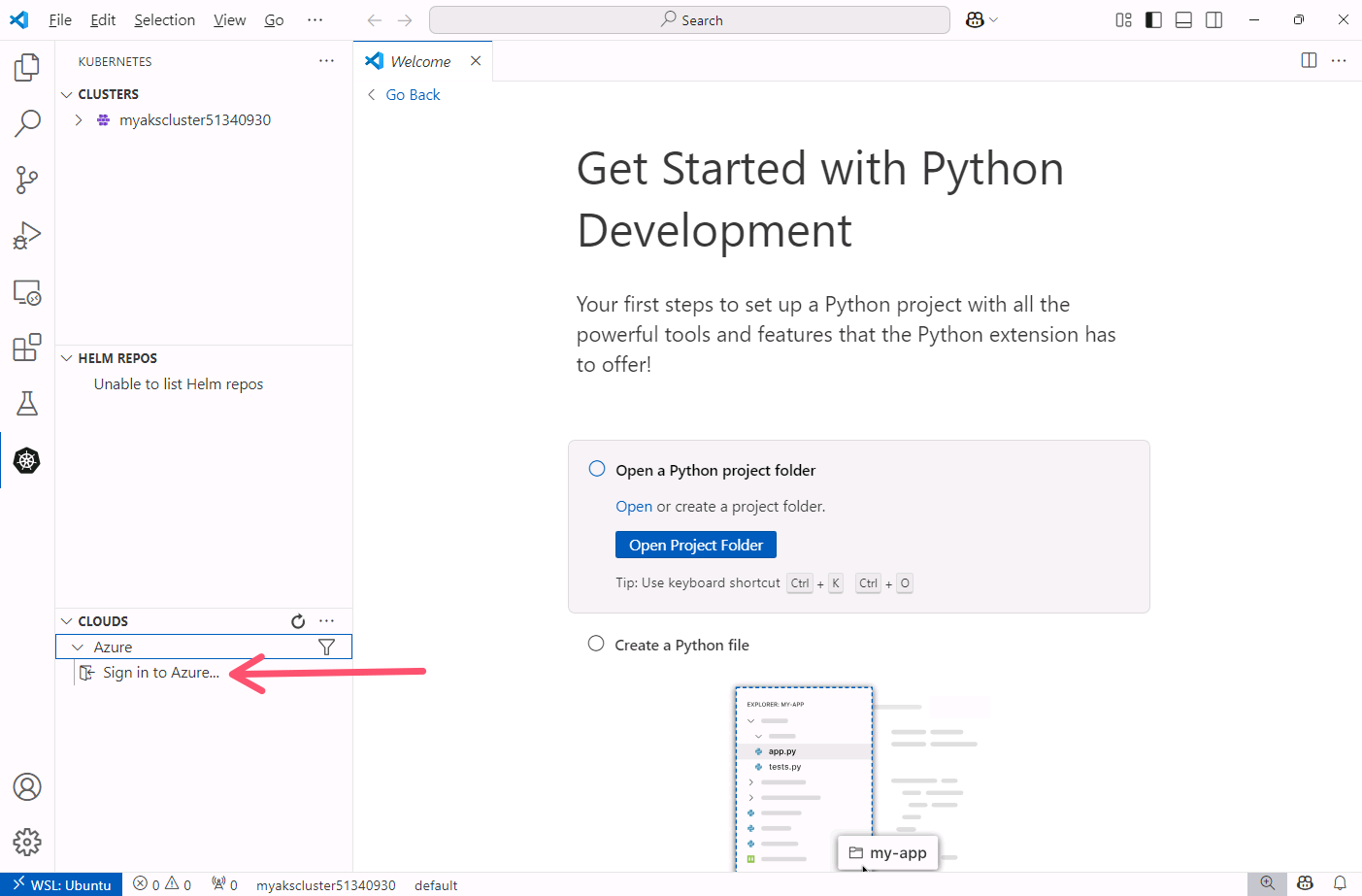Refresh the Clouds section
Screen dimensions: 1362x896
coord(298,621)
